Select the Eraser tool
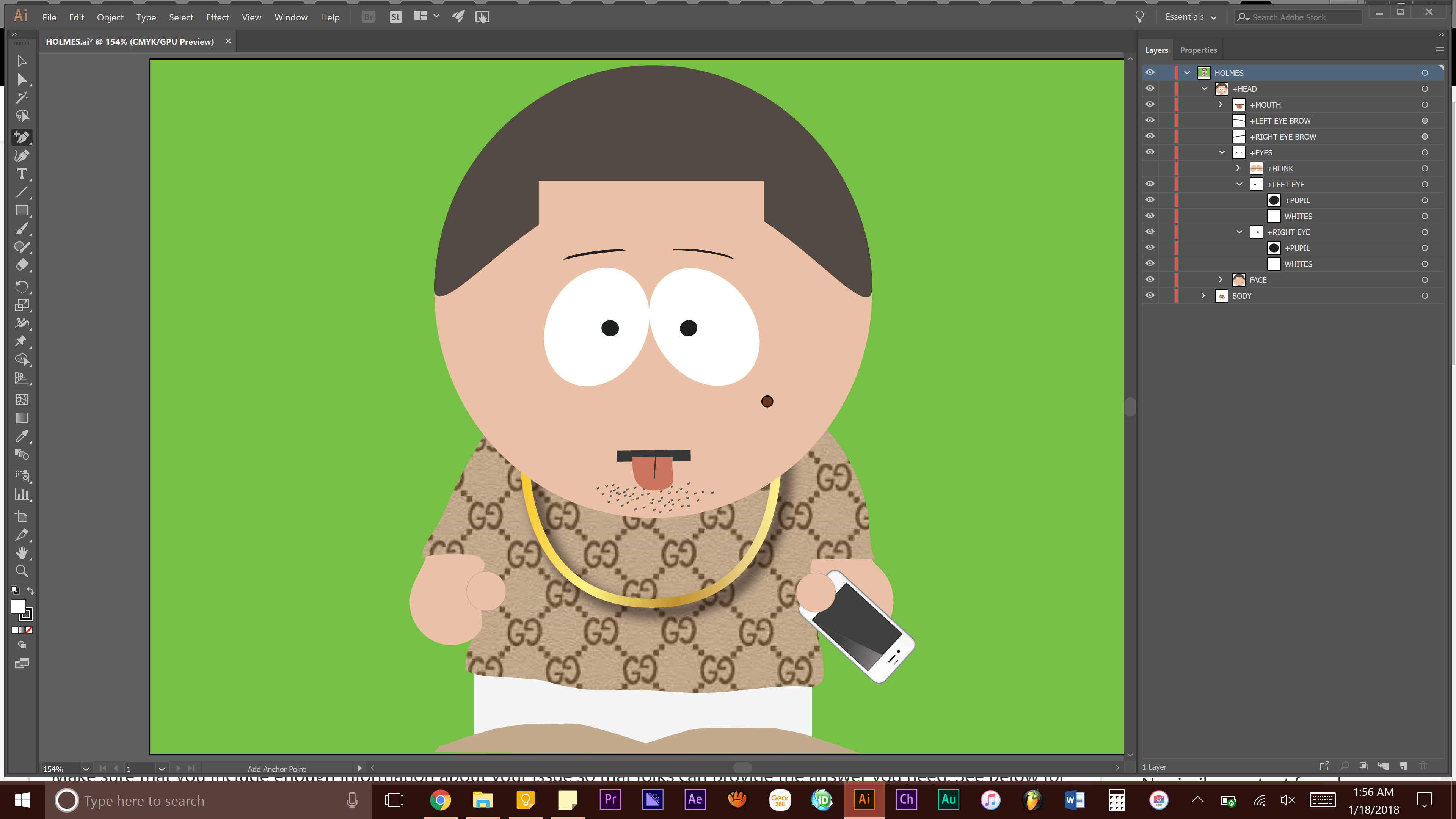The height and width of the screenshot is (819, 1456). coord(22,265)
